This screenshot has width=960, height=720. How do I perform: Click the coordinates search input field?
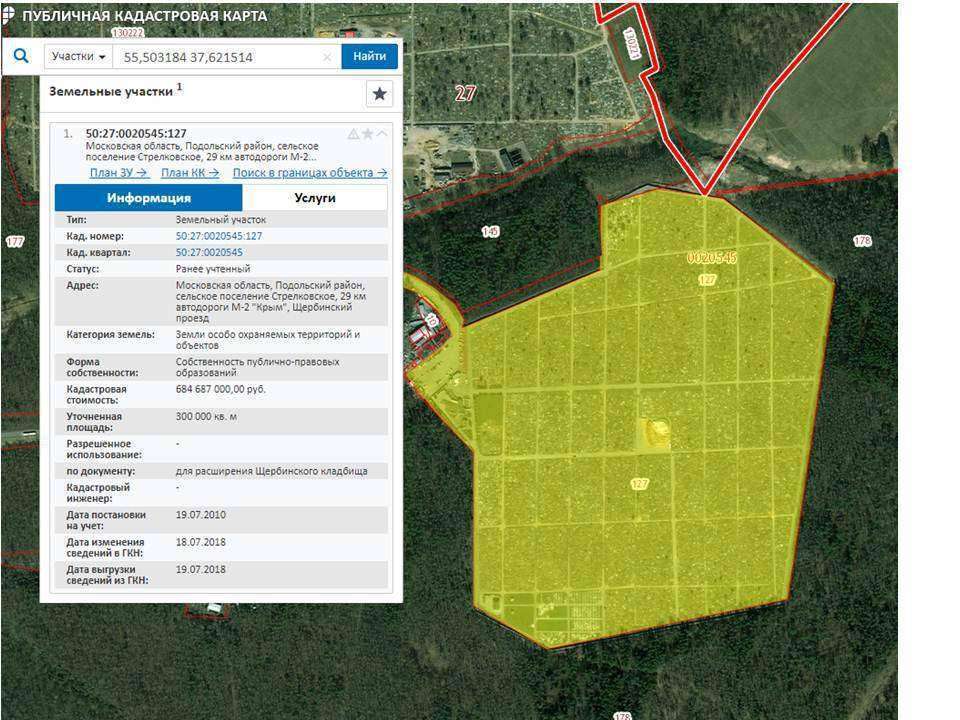click(x=220, y=57)
